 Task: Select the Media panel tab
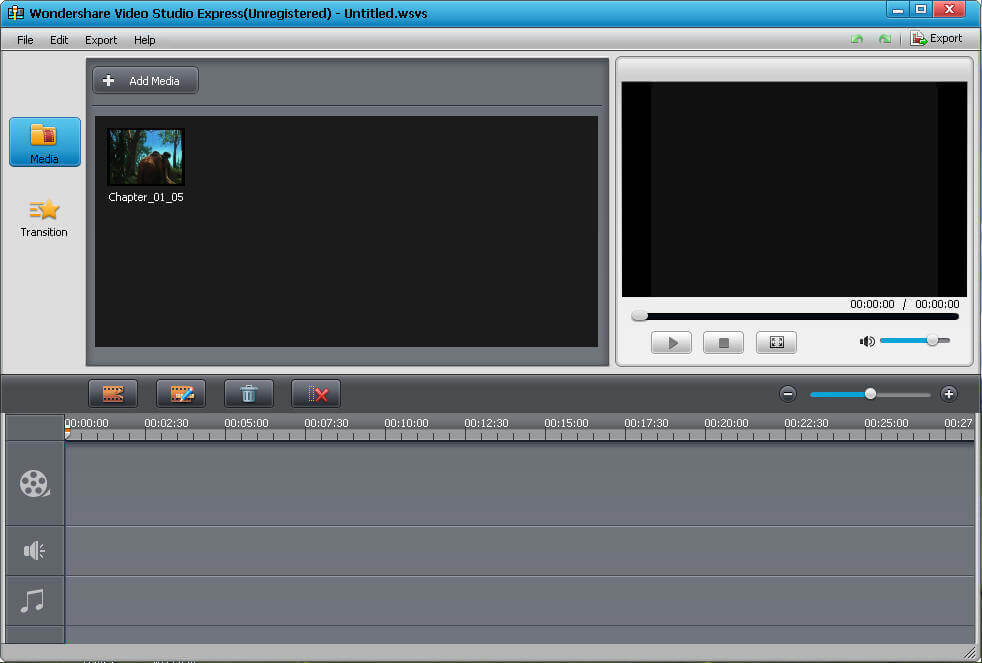coord(44,142)
